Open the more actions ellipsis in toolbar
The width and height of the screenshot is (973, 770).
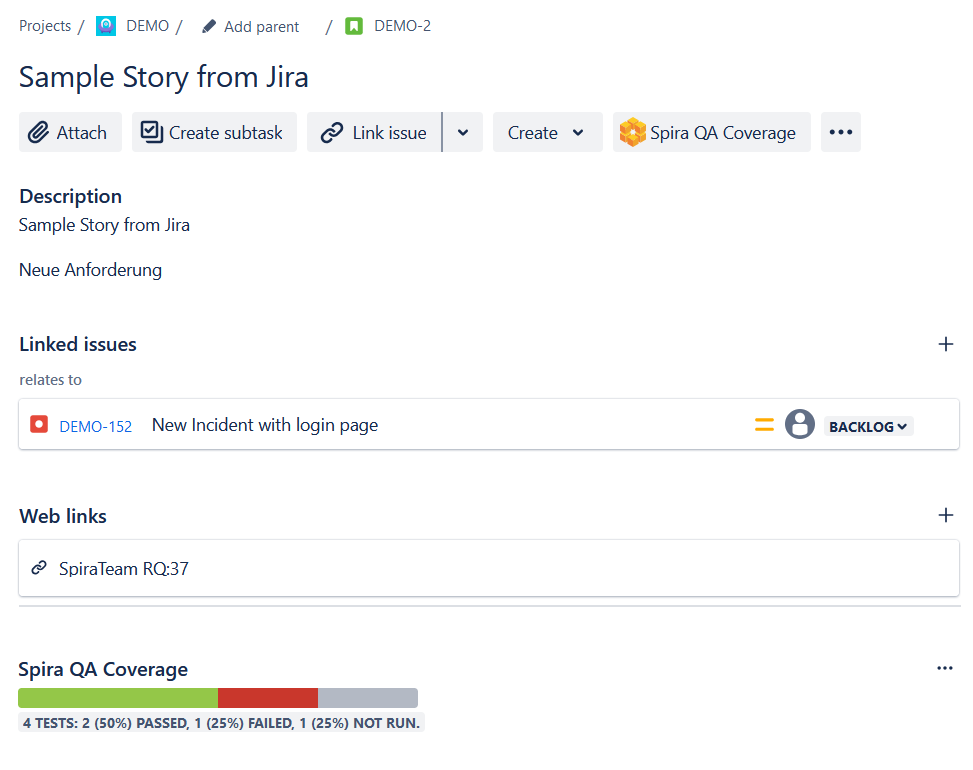tap(840, 132)
